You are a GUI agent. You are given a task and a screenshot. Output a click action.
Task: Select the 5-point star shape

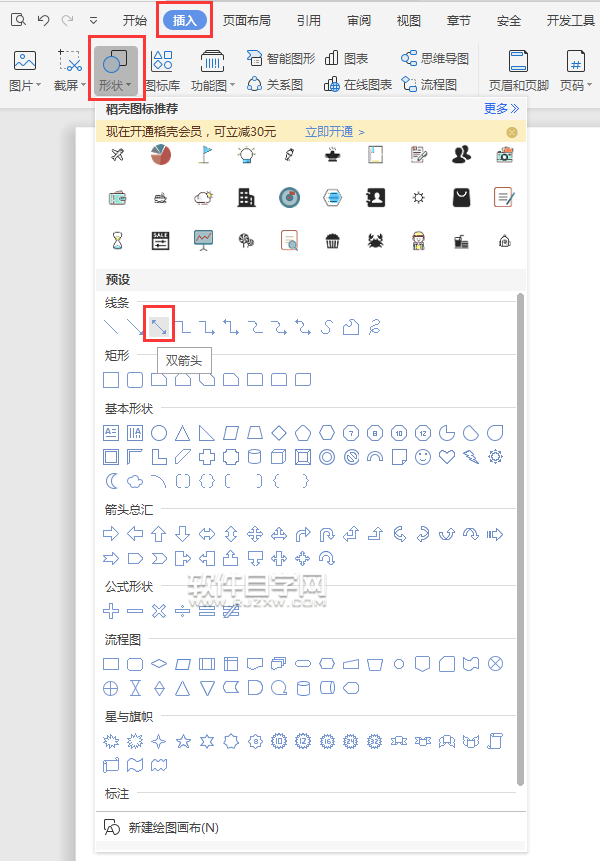click(x=183, y=742)
